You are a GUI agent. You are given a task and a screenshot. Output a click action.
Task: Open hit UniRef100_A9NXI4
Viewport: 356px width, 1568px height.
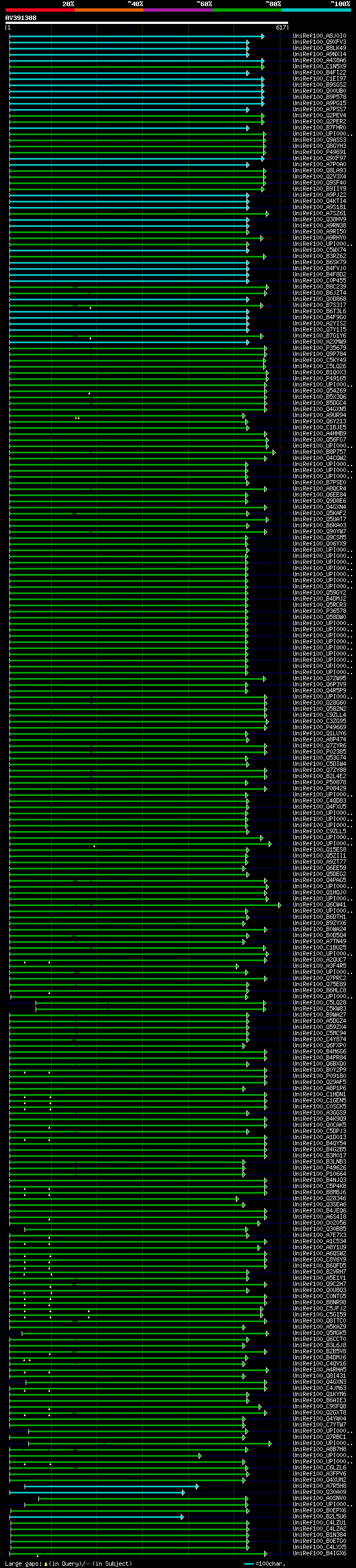tap(319, 55)
